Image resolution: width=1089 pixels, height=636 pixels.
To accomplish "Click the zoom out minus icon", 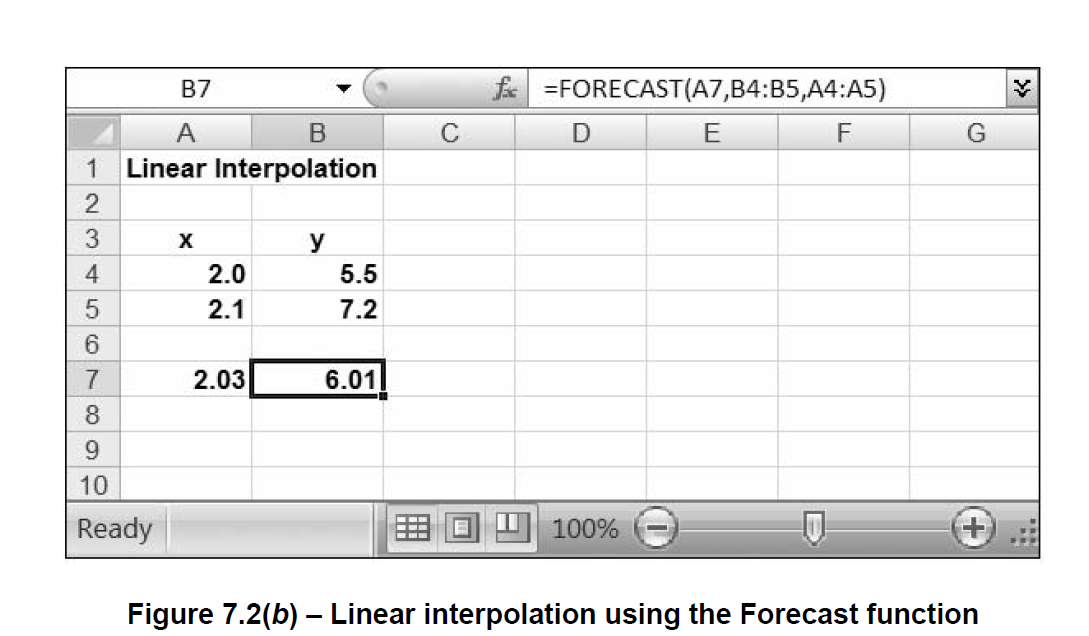I will (658, 528).
